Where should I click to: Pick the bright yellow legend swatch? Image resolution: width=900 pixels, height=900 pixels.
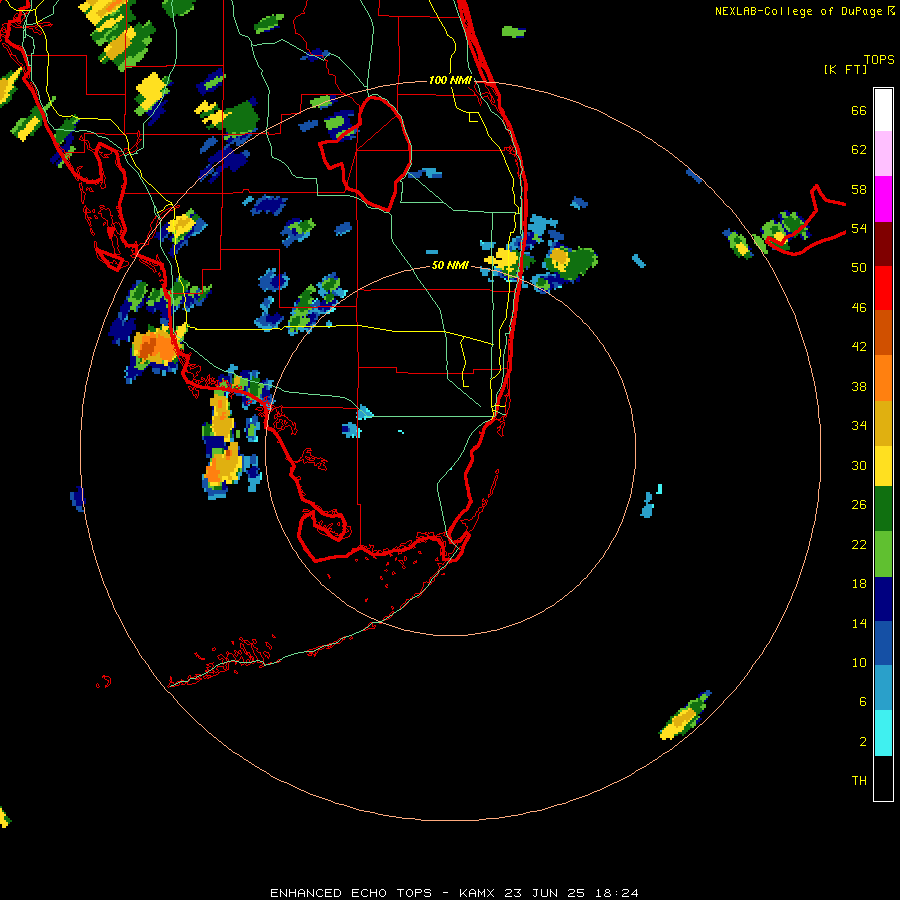[x=883, y=466]
